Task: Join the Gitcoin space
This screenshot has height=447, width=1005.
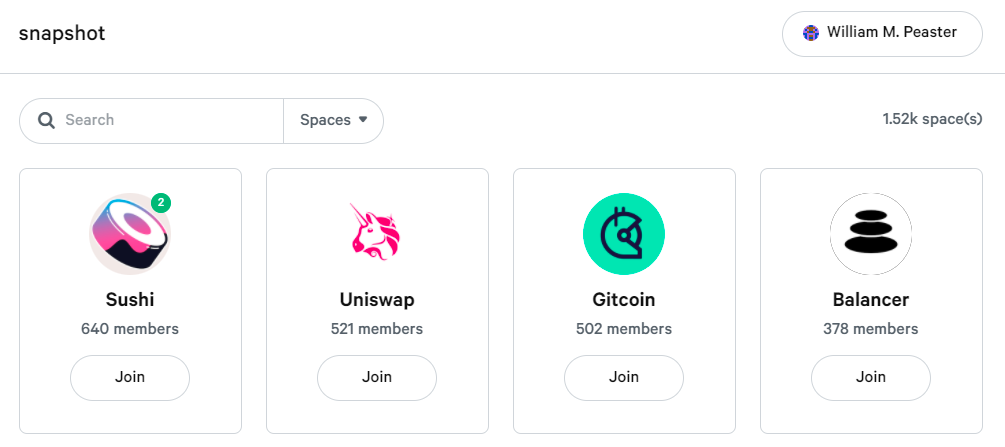Action: pos(624,377)
